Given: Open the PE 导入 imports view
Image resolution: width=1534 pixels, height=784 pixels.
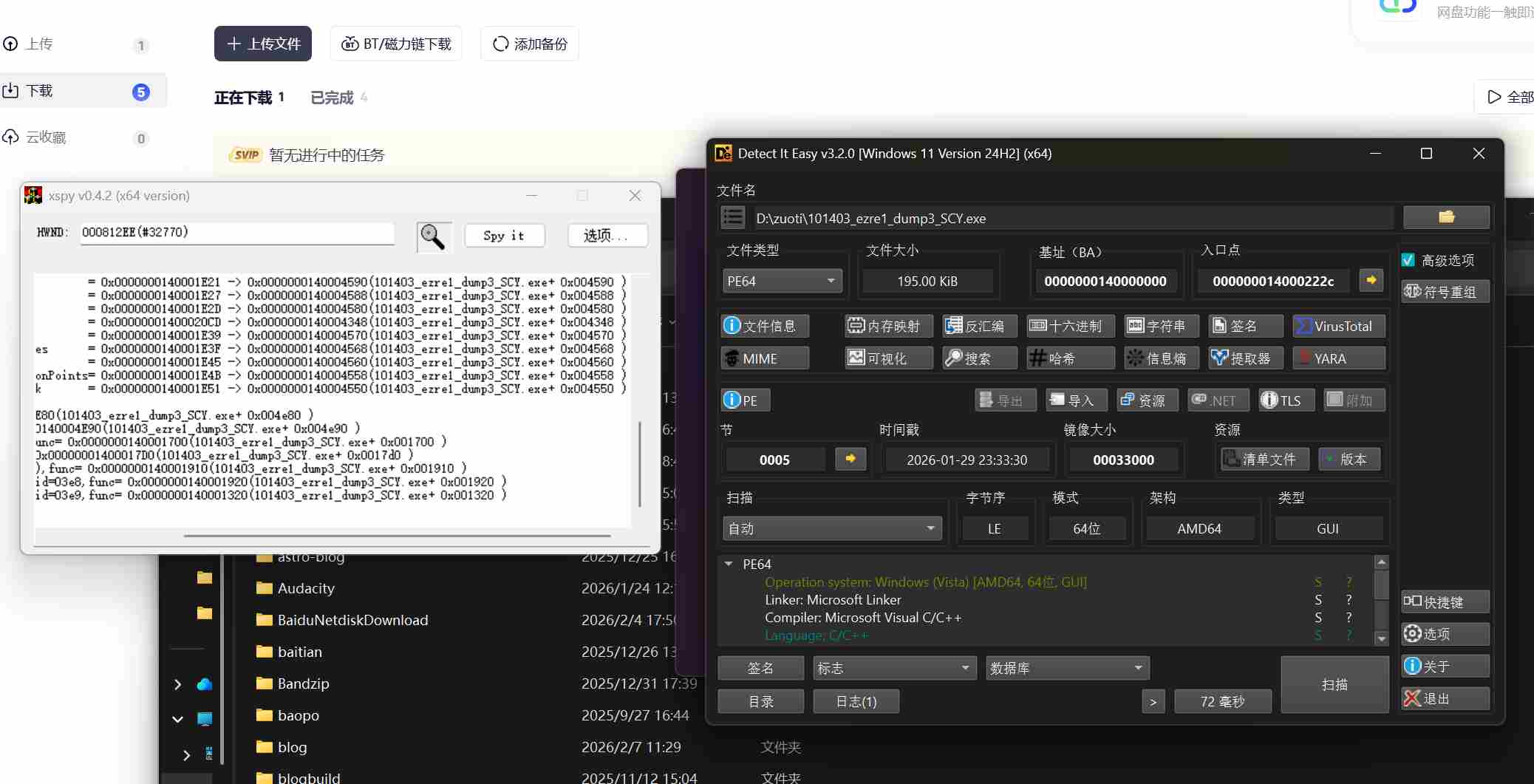Looking at the screenshot, I should coord(1076,400).
